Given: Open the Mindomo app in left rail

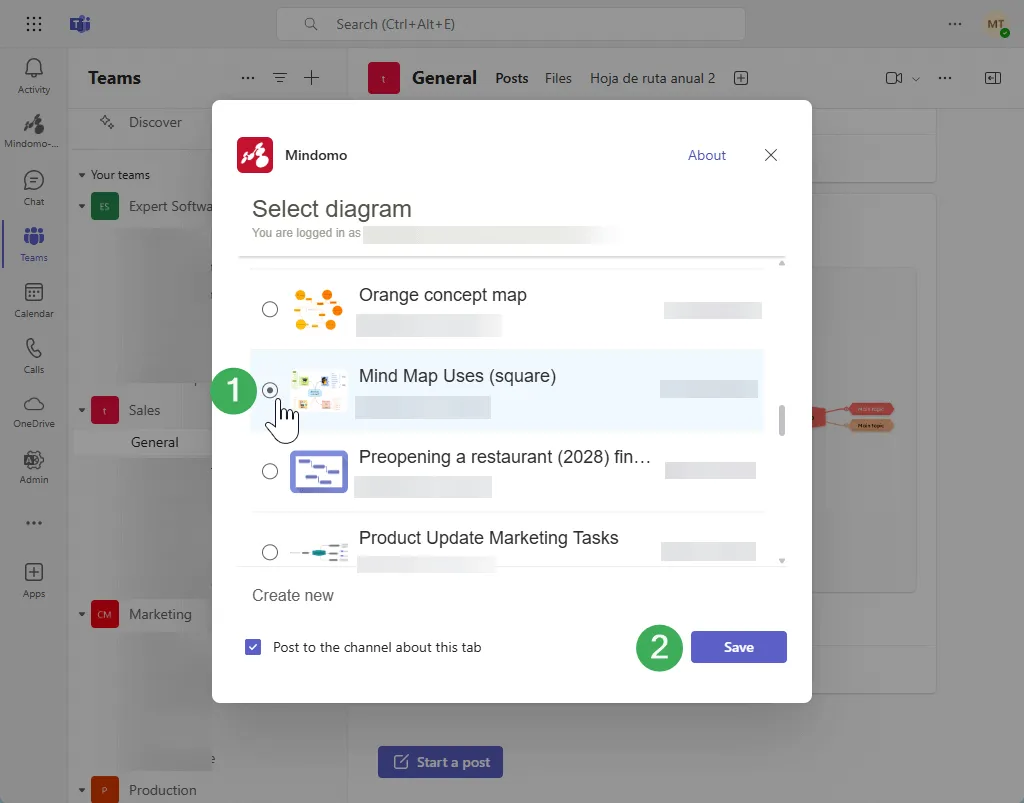Looking at the screenshot, I should click(34, 131).
